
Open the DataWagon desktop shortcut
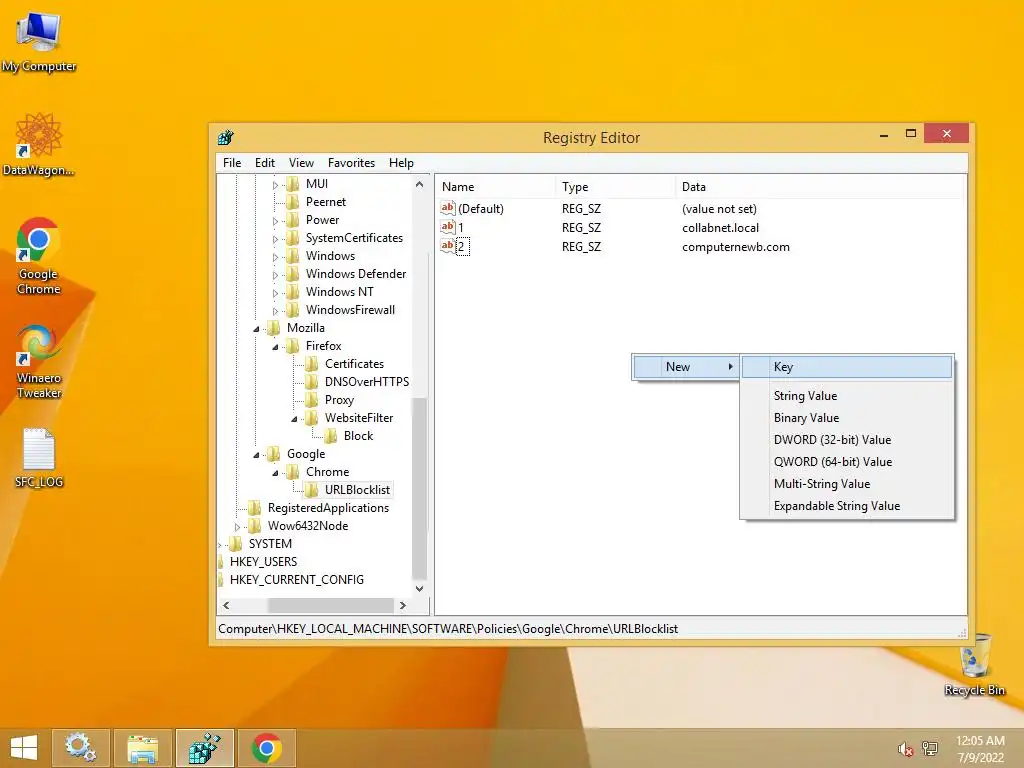coord(39,144)
